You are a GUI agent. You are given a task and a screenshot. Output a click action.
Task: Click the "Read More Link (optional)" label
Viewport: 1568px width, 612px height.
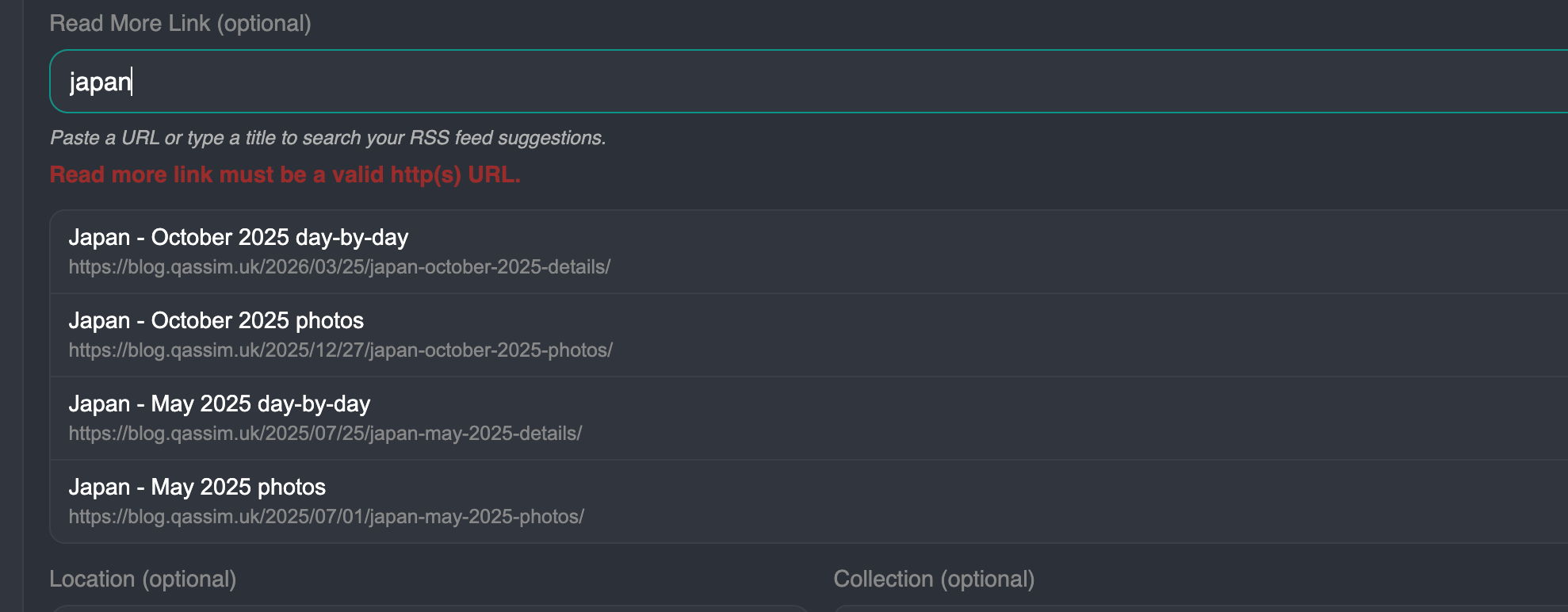click(180, 24)
